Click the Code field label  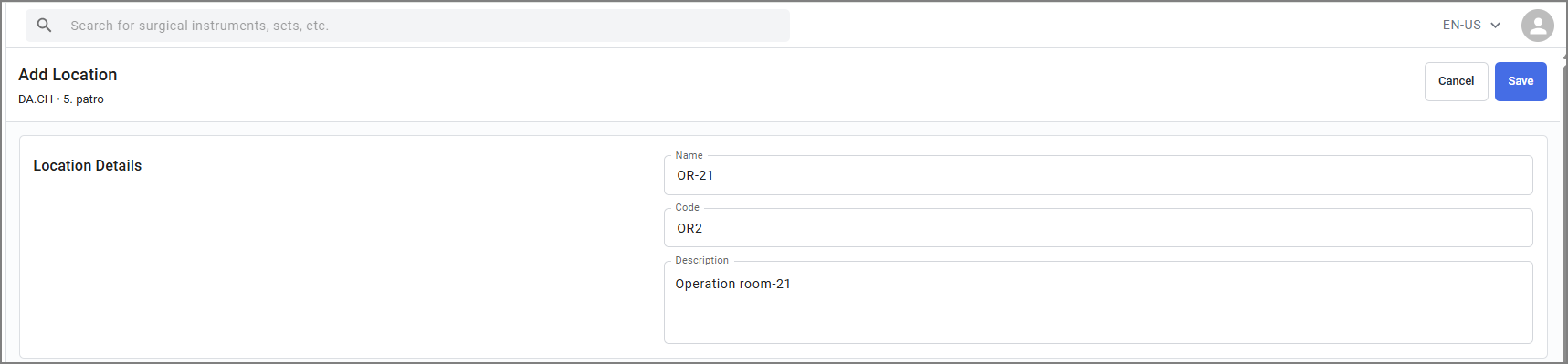pyautogui.click(x=687, y=208)
